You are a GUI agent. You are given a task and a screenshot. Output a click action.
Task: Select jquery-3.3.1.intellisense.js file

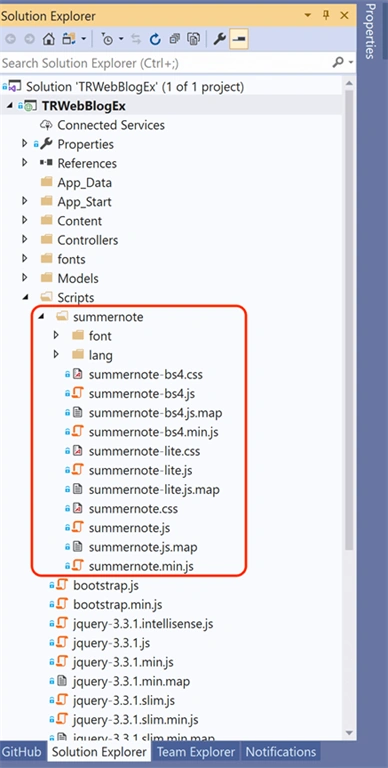143,624
